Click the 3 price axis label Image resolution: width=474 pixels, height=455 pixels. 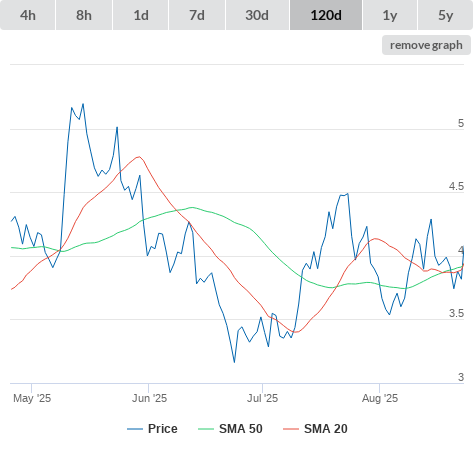461,377
